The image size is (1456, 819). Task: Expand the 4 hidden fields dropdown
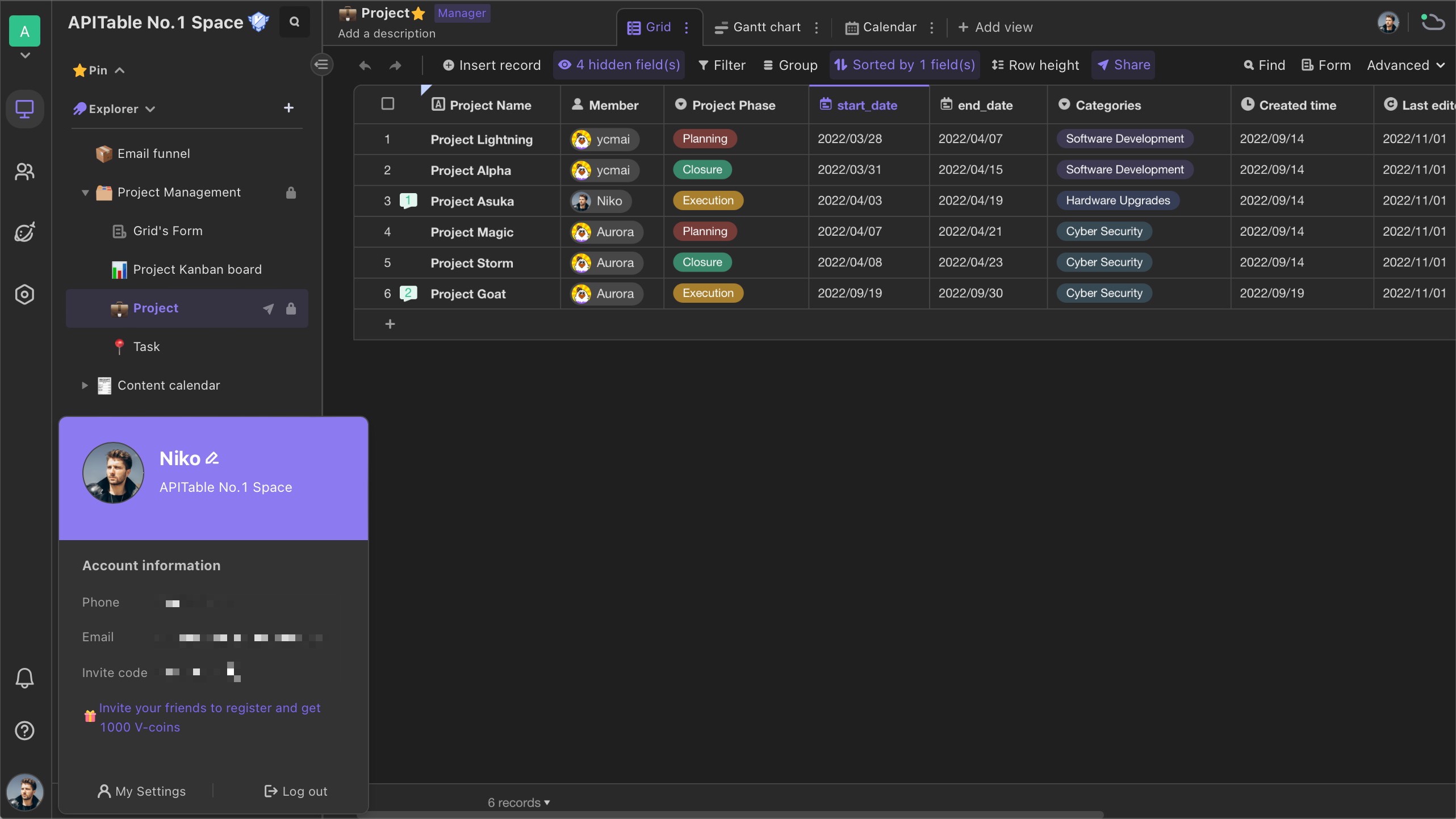[619, 65]
